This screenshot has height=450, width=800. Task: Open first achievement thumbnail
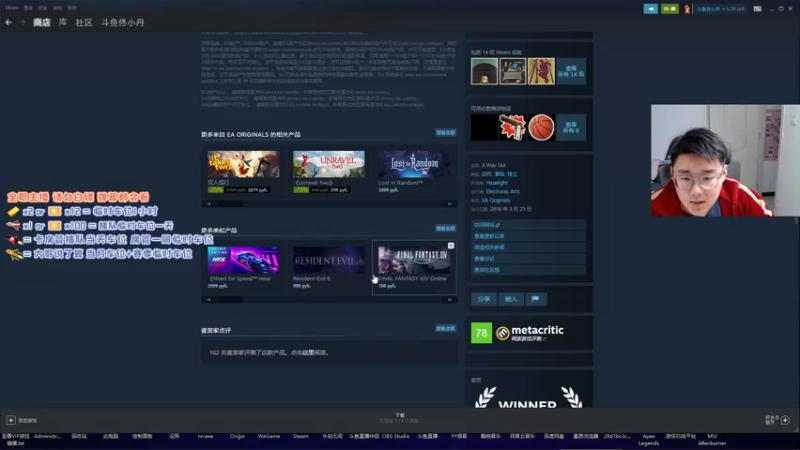click(484, 71)
